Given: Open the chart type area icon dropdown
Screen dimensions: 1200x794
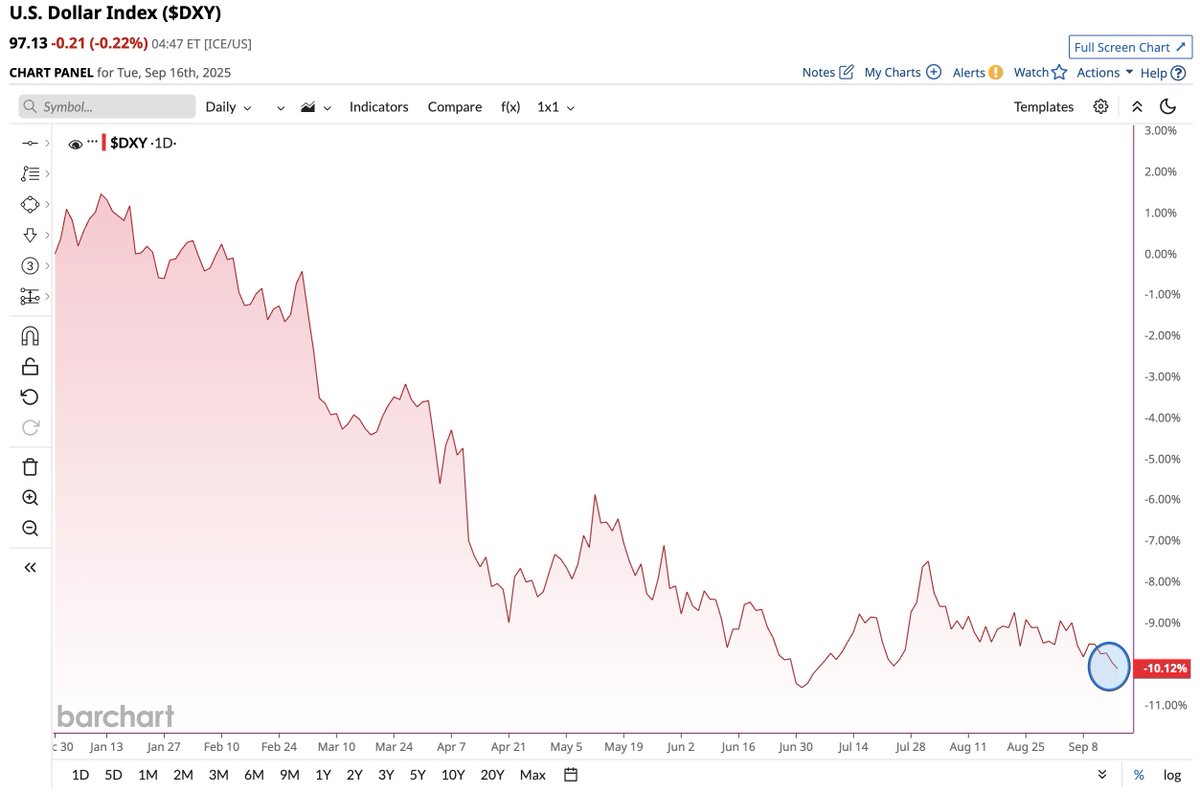Looking at the screenshot, I should coord(315,106).
